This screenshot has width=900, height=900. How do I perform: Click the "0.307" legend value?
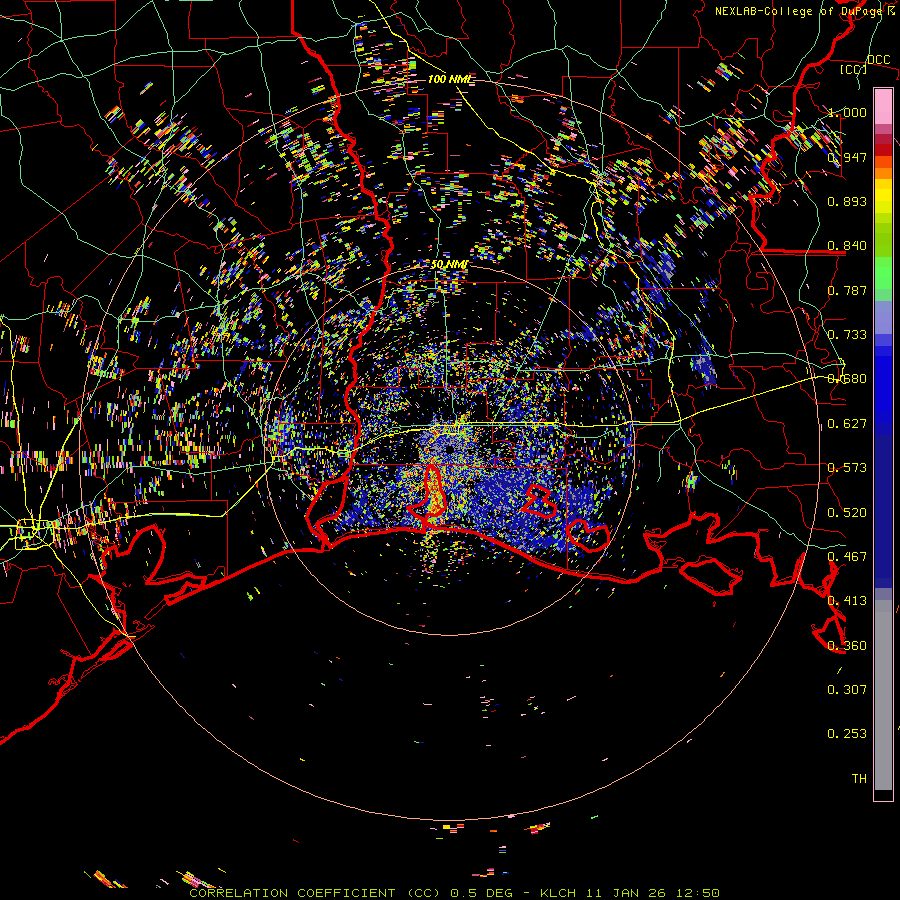(847, 690)
